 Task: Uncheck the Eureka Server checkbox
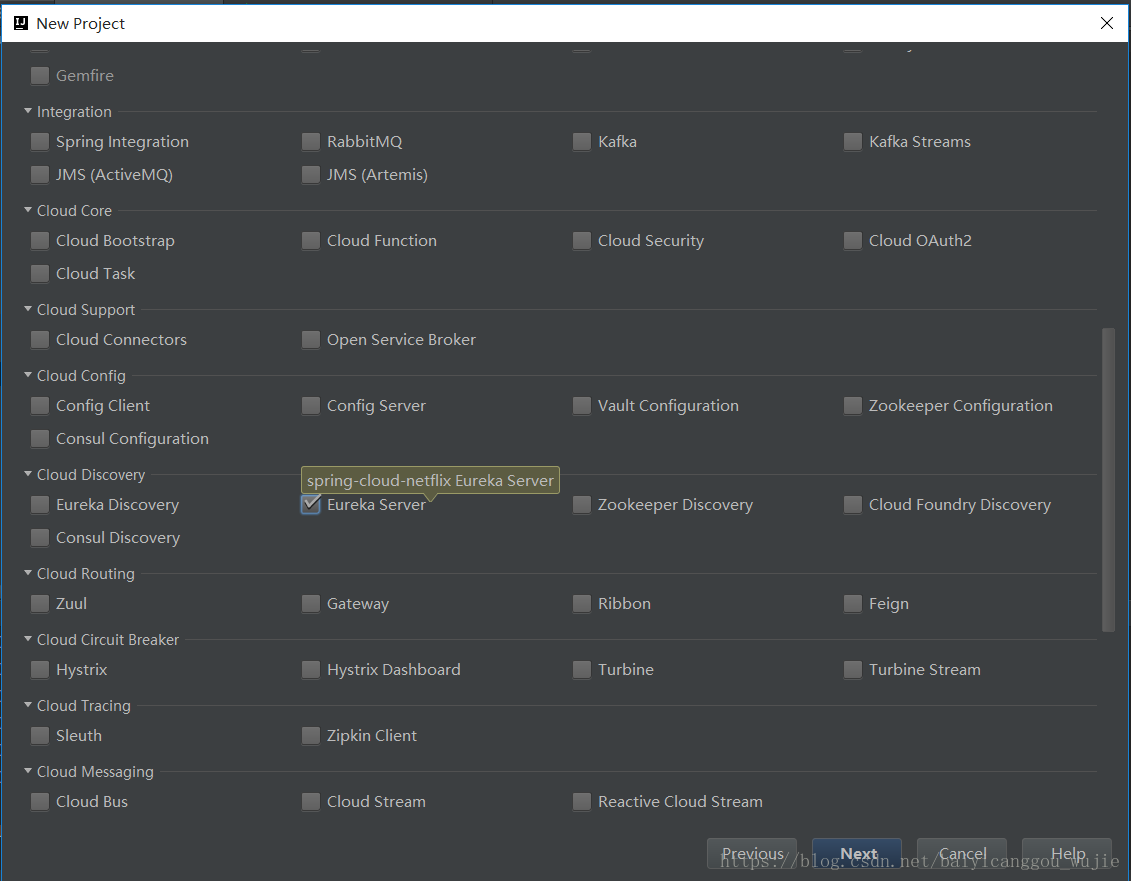point(311,504)
